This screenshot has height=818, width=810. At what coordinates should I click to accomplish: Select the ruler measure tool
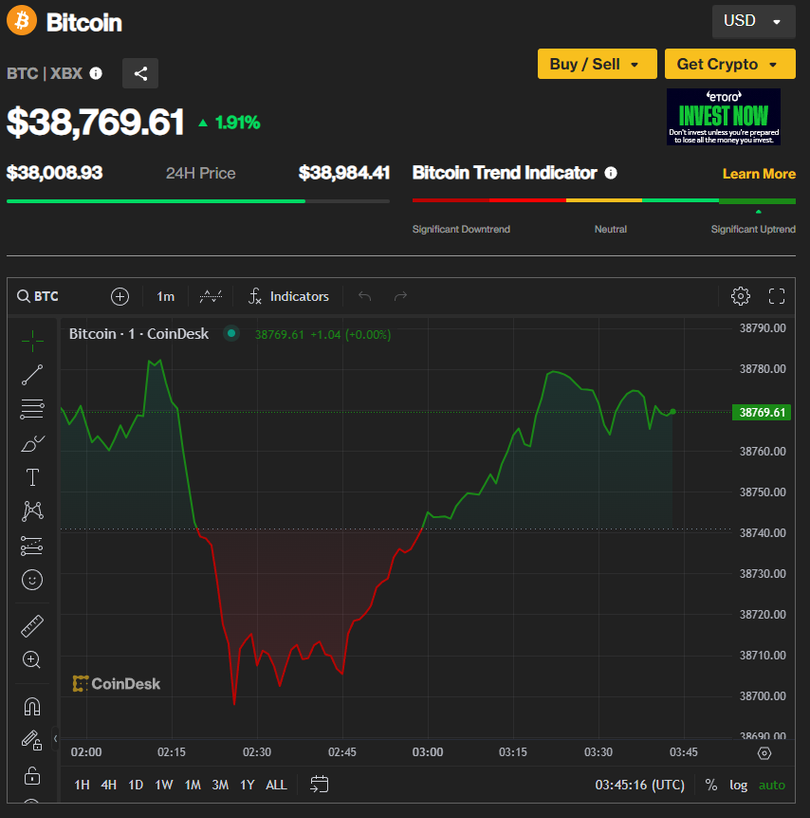[32, 626]
